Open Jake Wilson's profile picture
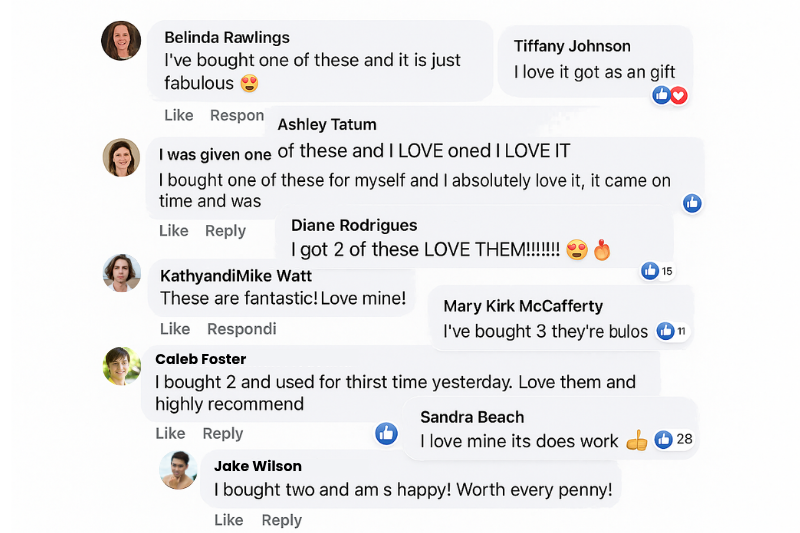The image size is (800, 533). 178,470
